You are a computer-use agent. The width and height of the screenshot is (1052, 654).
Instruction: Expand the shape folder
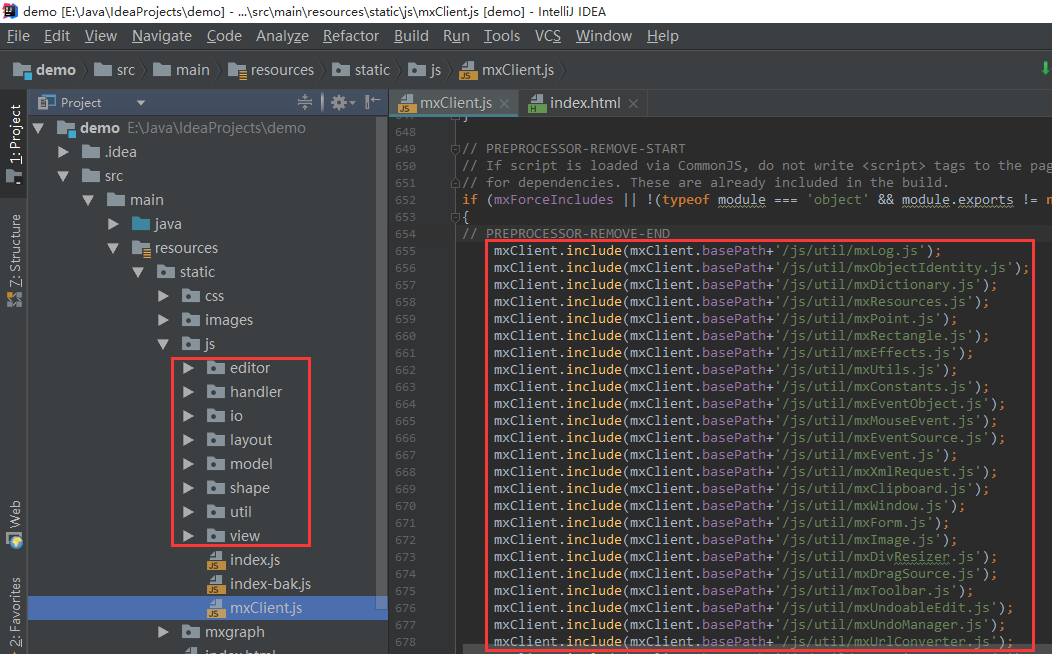(x=189, y=488)
